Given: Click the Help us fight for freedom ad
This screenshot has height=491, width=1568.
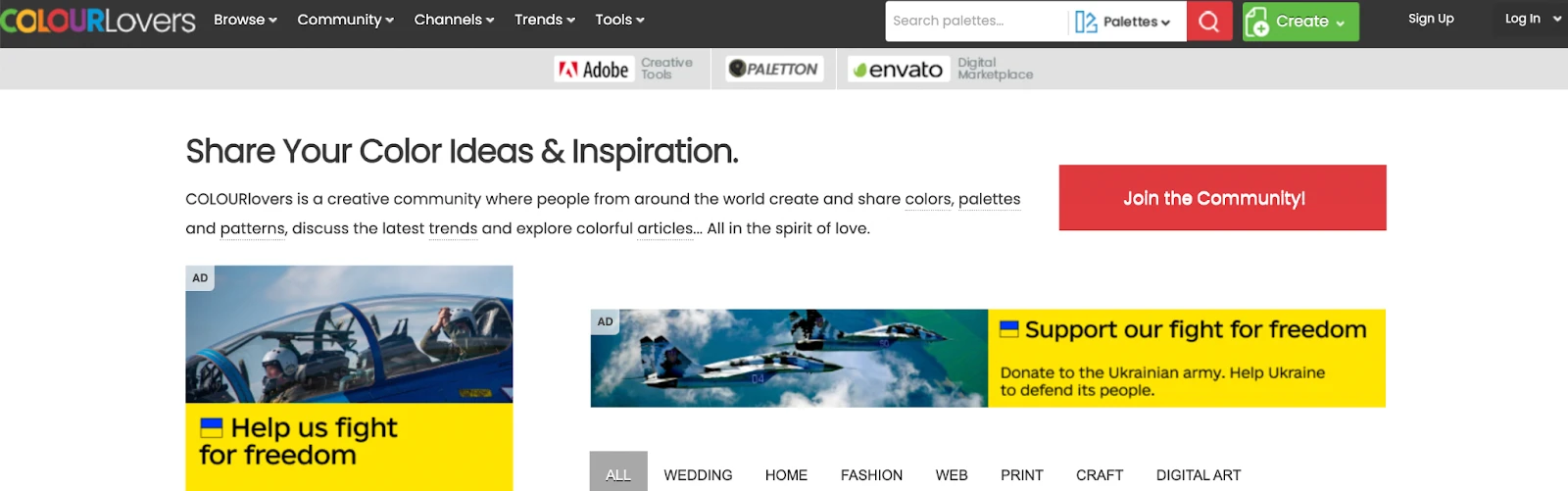Looking at the screenshot, I should (349, 378).
